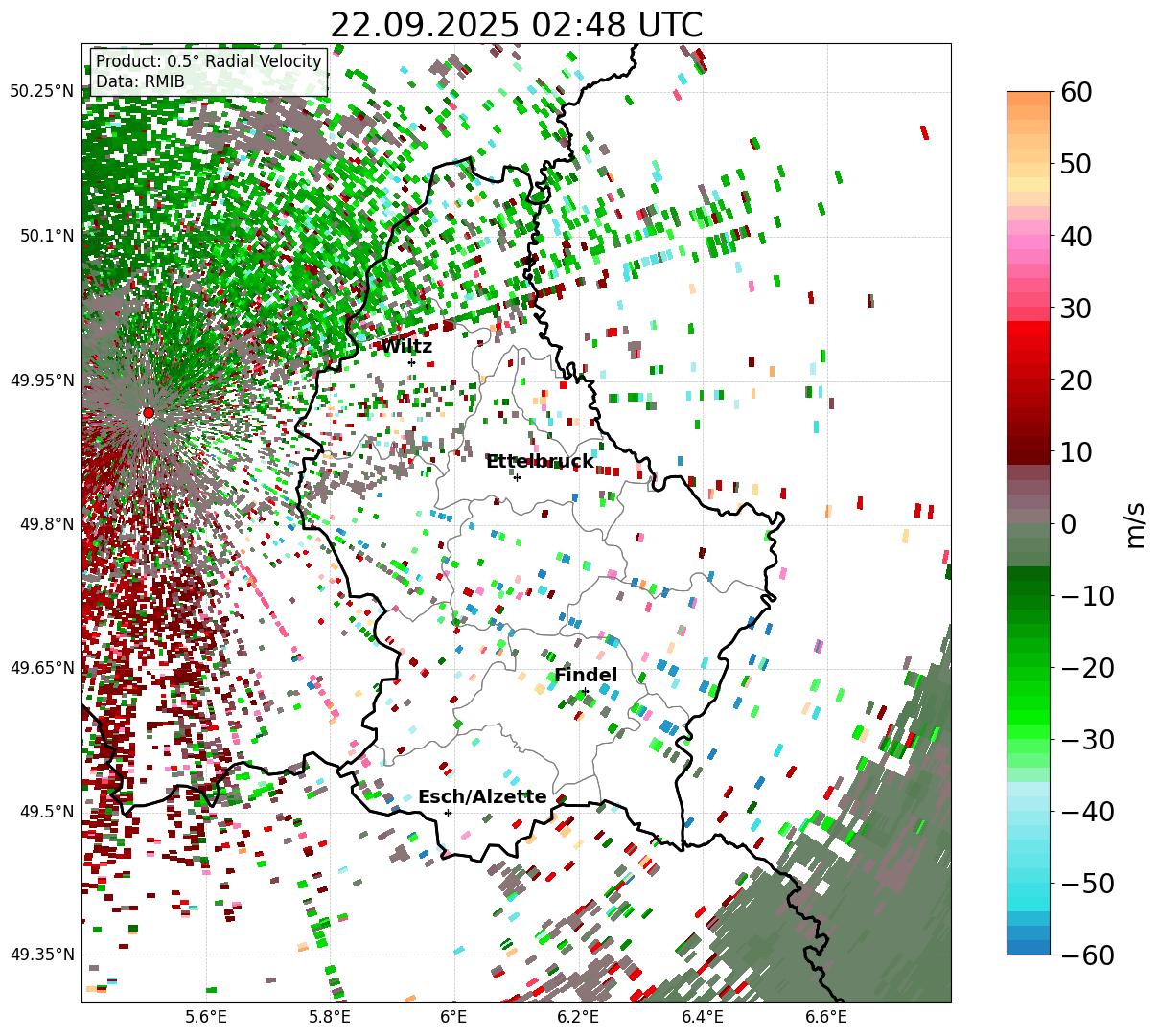Click the cross marker below Esch/Alzette label
1157x1036 pixels.
(x=448, y=813)
